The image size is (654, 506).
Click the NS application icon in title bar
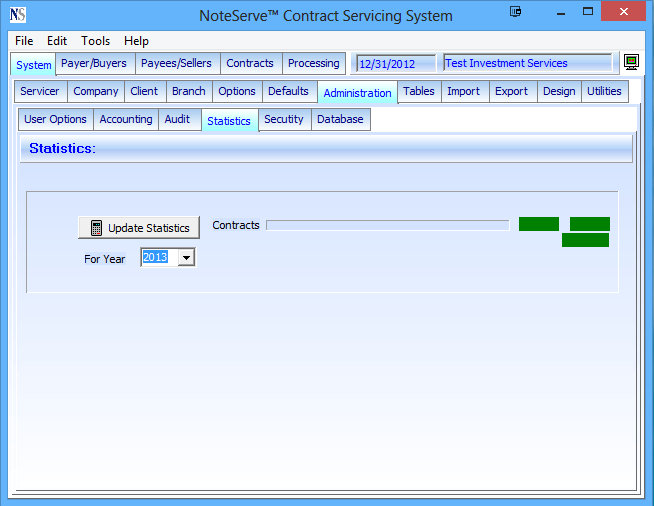pos(17,15)
